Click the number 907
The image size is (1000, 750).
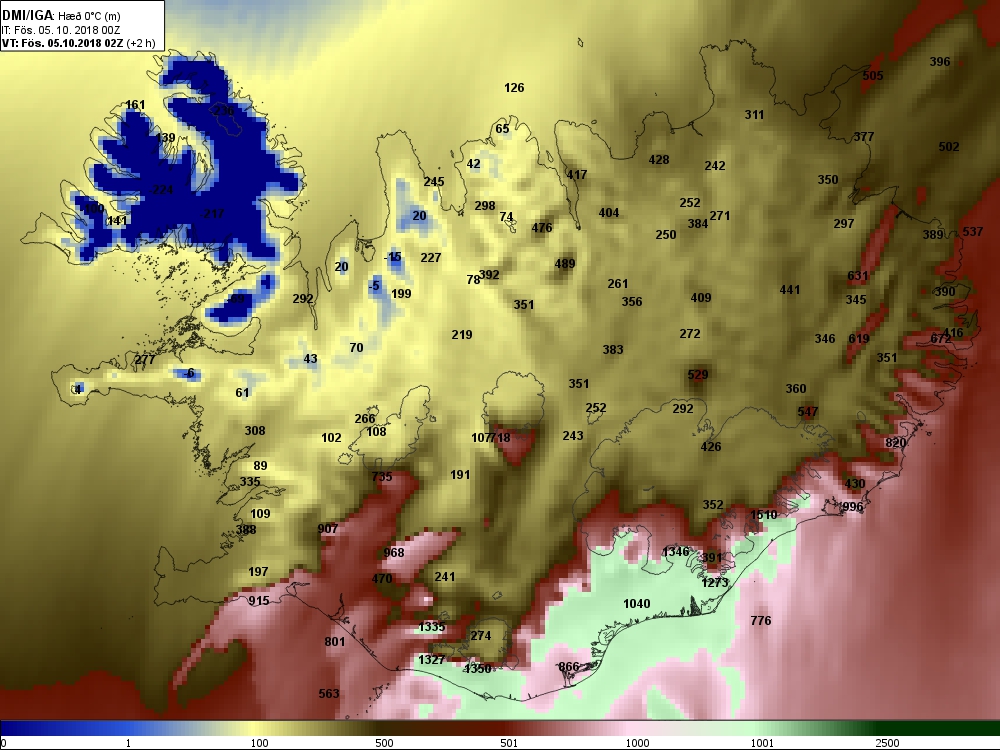[328, 529]
